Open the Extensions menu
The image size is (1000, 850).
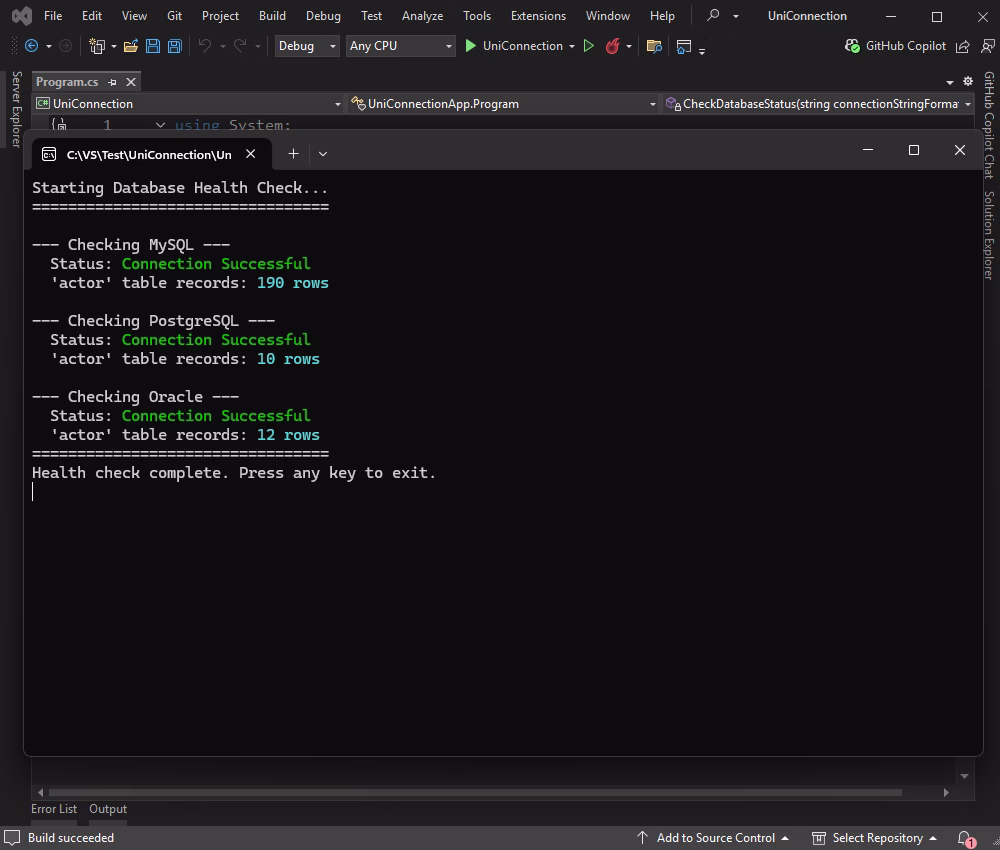click(x=538, y=16)
